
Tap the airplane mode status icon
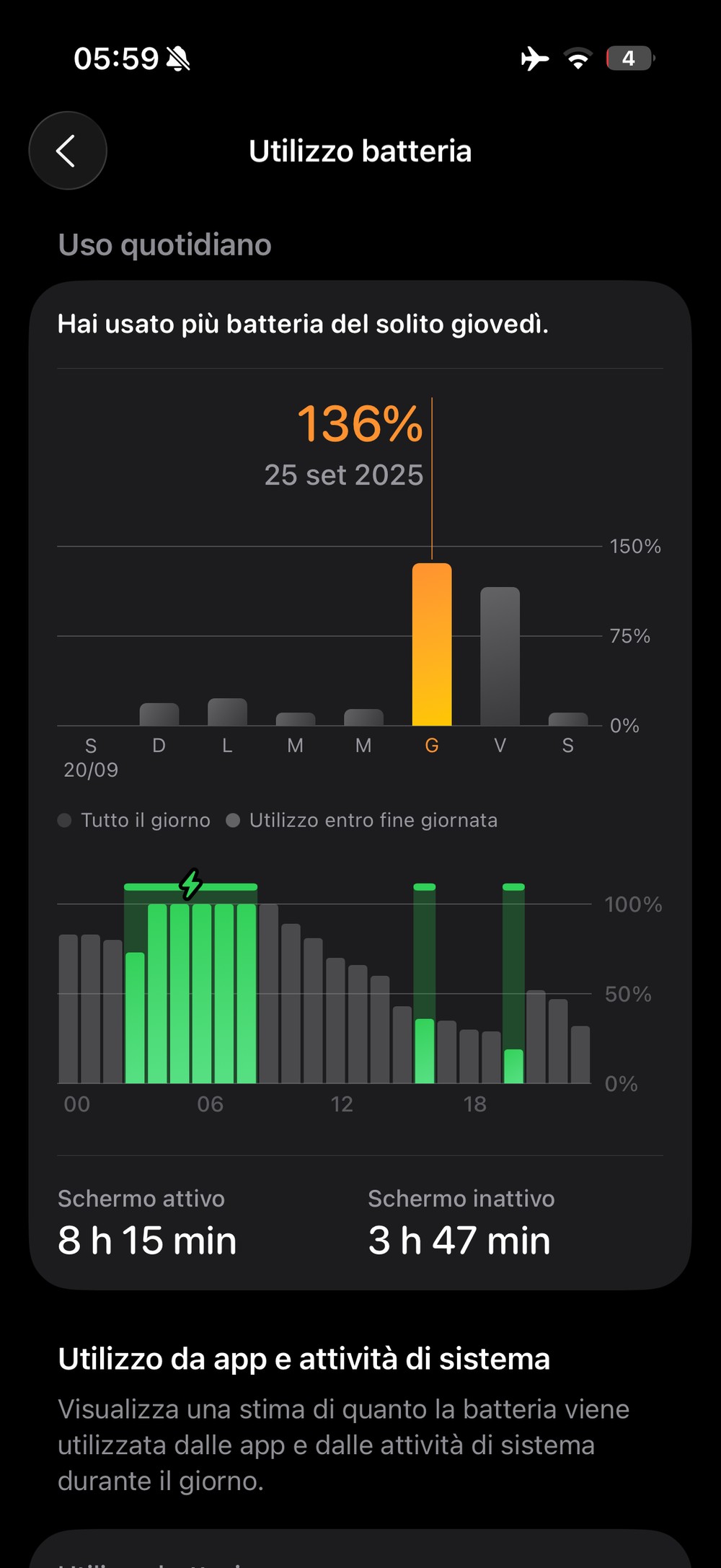534,58
